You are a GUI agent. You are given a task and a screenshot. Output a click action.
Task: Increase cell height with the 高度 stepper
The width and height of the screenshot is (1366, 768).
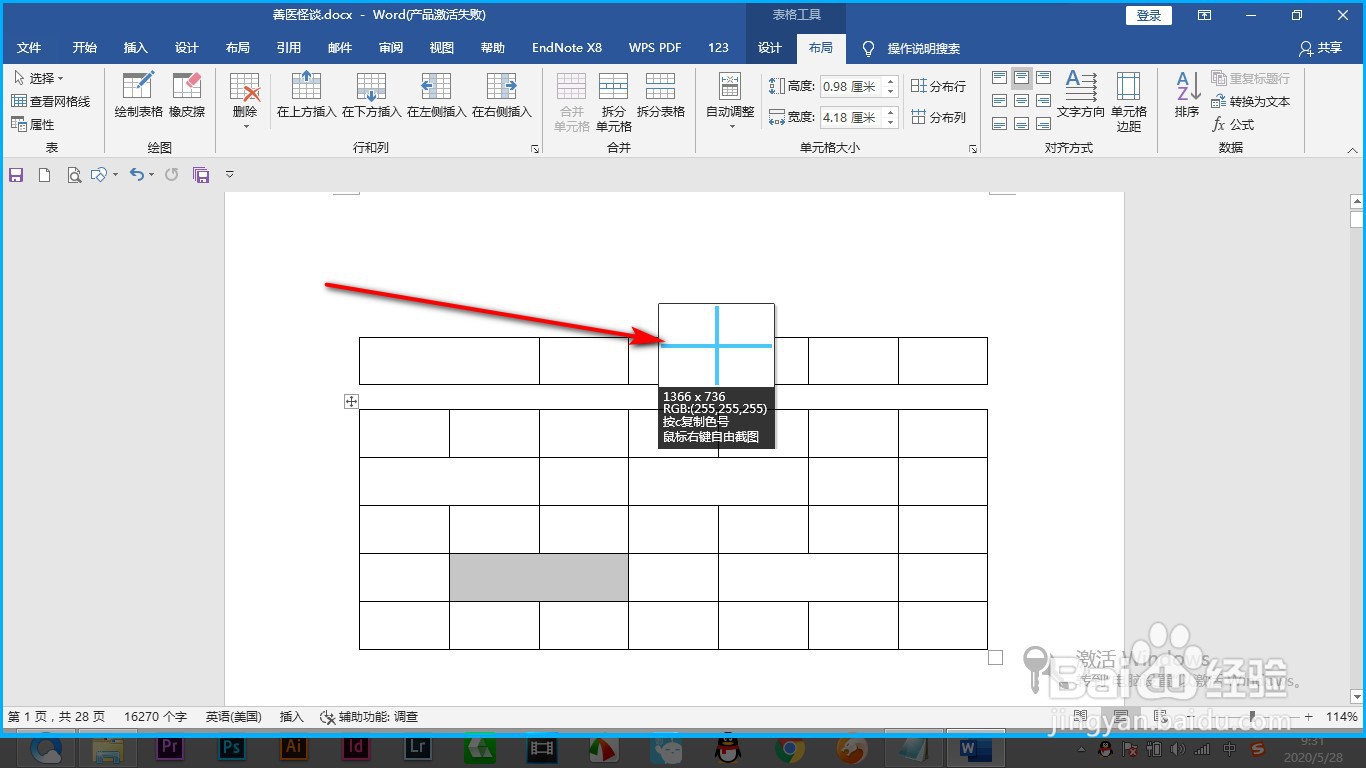pos(890,82)
